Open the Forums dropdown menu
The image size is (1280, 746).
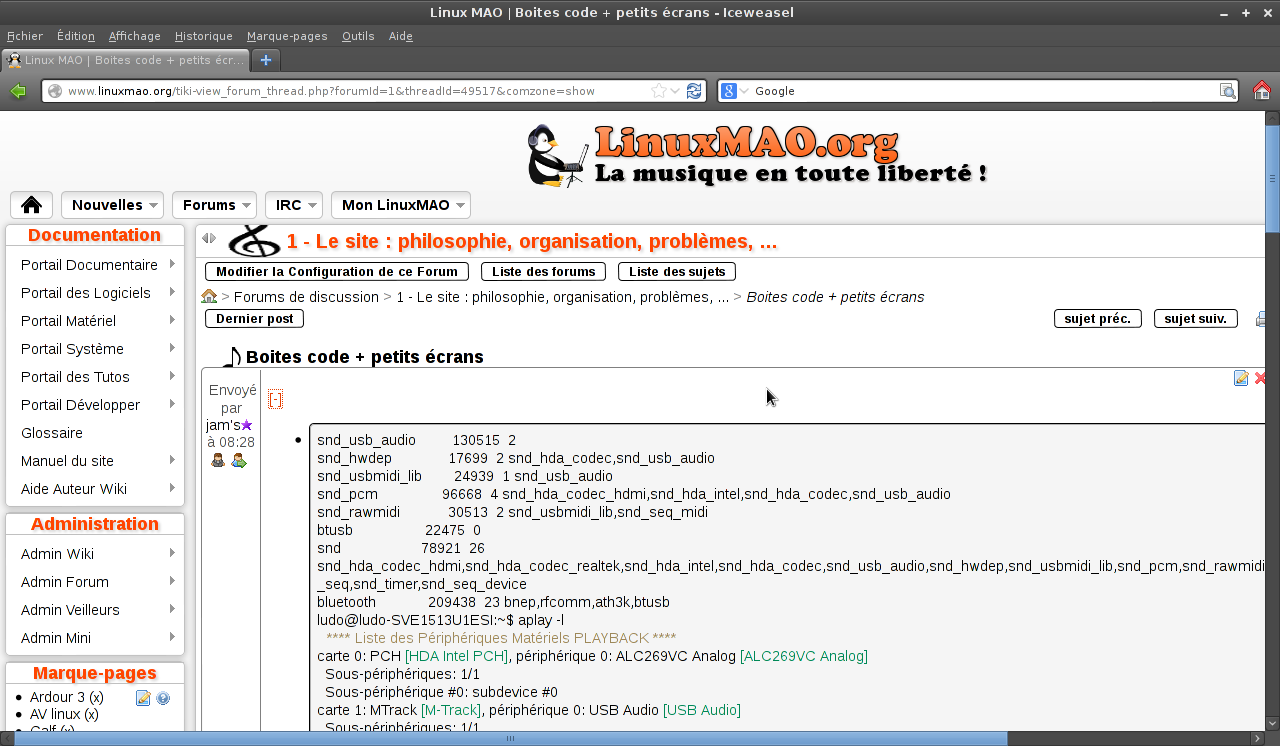[x=214, y=205]
